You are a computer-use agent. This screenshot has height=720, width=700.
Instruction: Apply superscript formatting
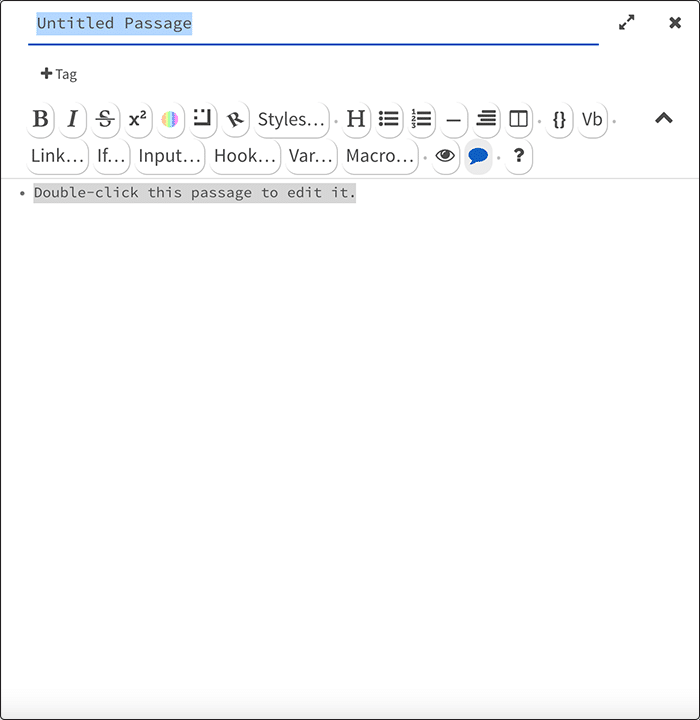click(x=138, y=120)
